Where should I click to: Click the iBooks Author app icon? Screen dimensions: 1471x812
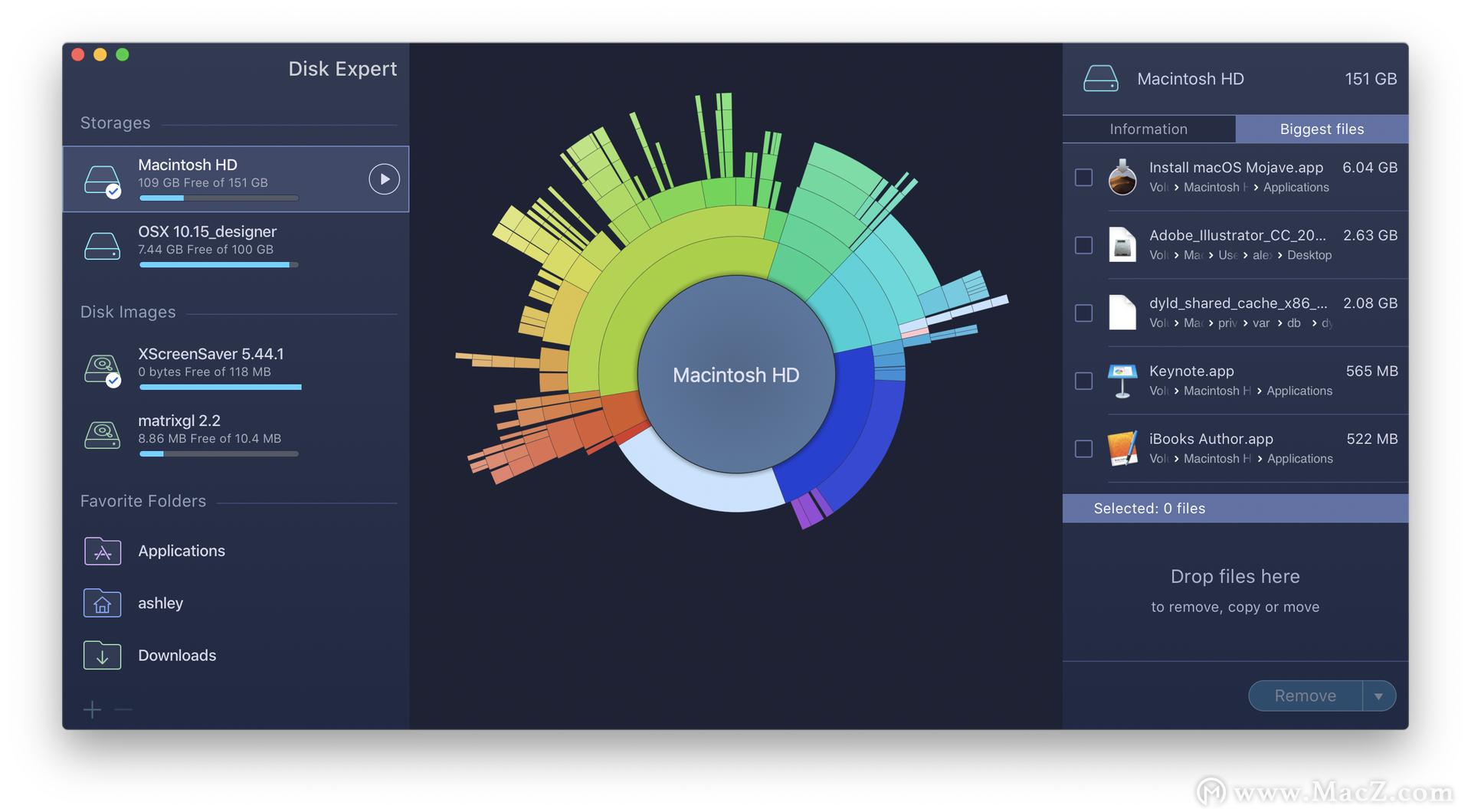pos(1122,448)
